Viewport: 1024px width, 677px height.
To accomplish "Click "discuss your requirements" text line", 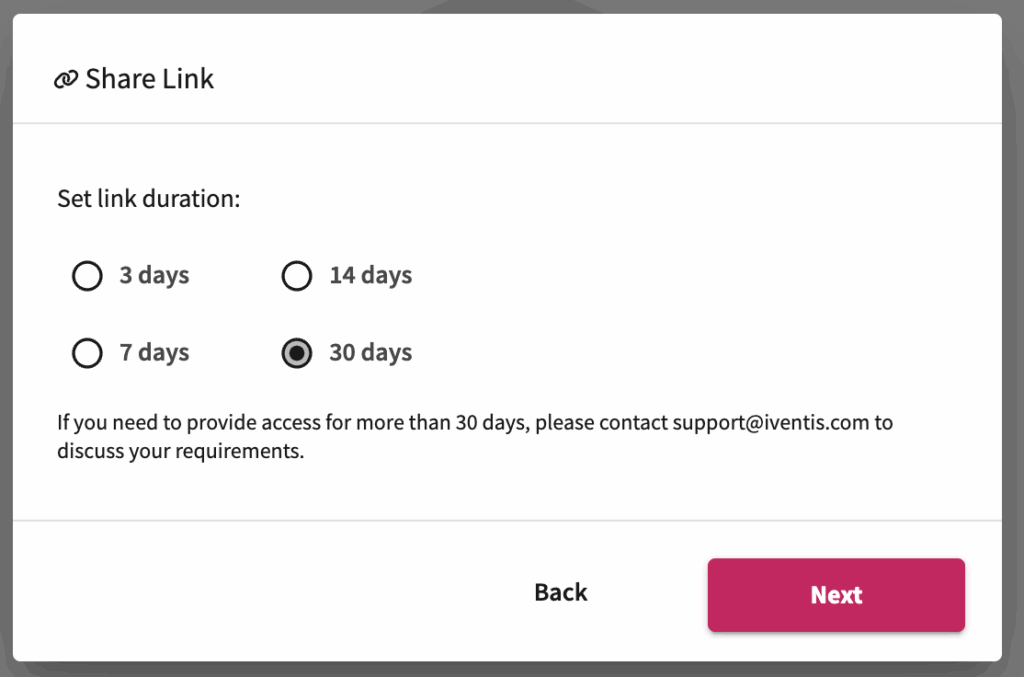I will coord(180,451).
